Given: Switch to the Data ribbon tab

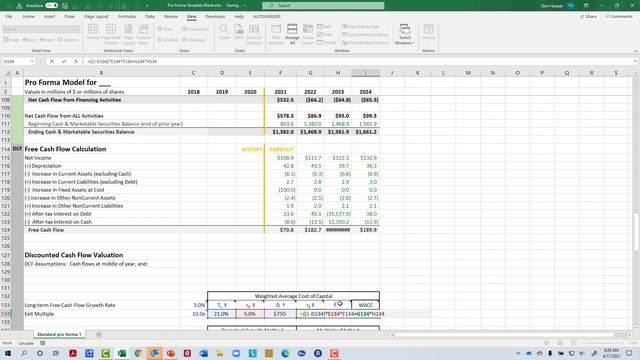Looking at the screenshot, I should [x=150, y=16].
